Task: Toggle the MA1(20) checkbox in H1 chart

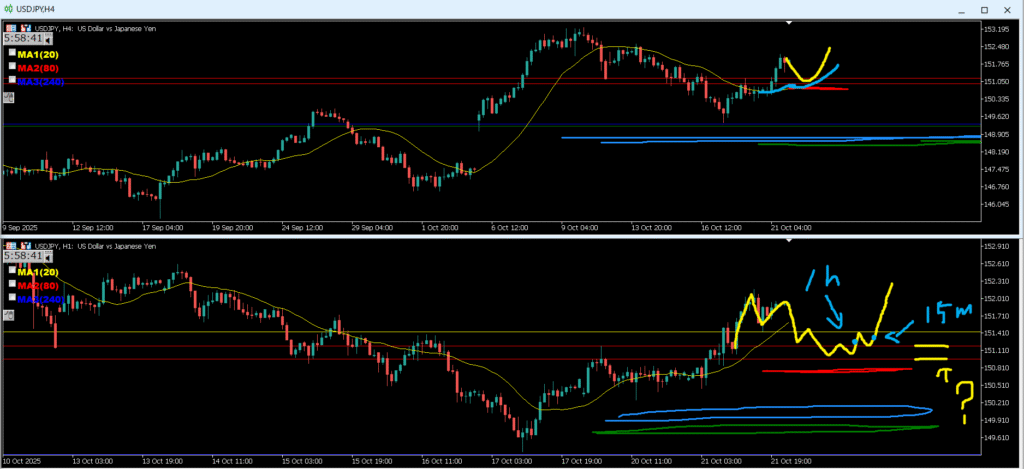Action: (12, 272)
